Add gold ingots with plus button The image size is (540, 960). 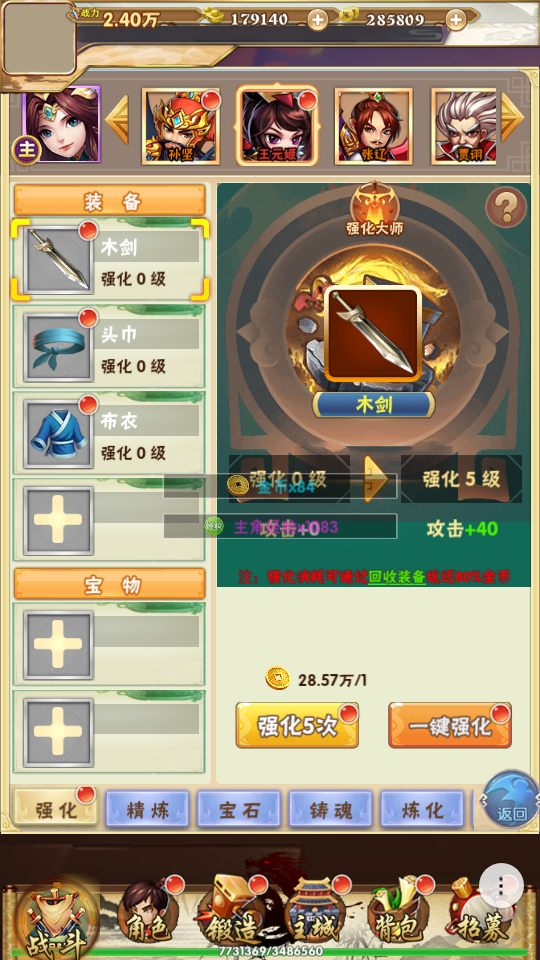[317, 20]
